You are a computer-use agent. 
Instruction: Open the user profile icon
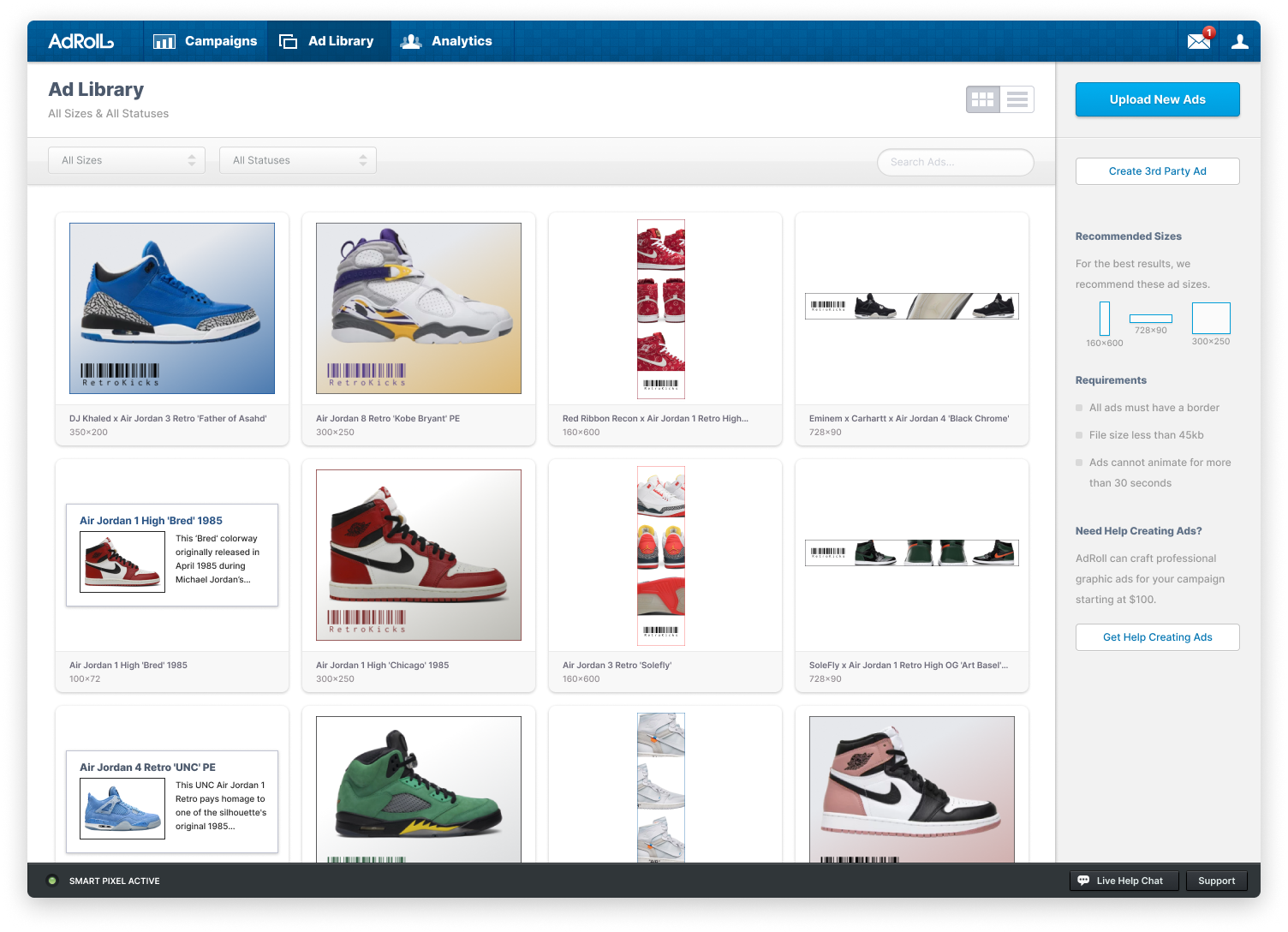pyautogui.click(x=1239, y=41)
